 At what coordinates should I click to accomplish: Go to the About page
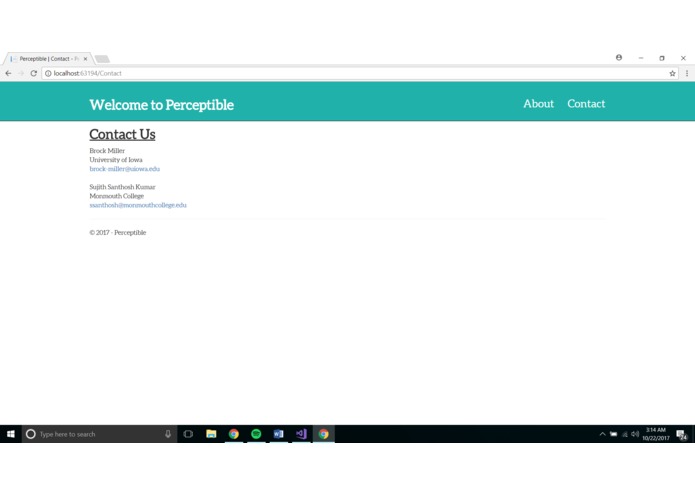[x=538, y=104]
